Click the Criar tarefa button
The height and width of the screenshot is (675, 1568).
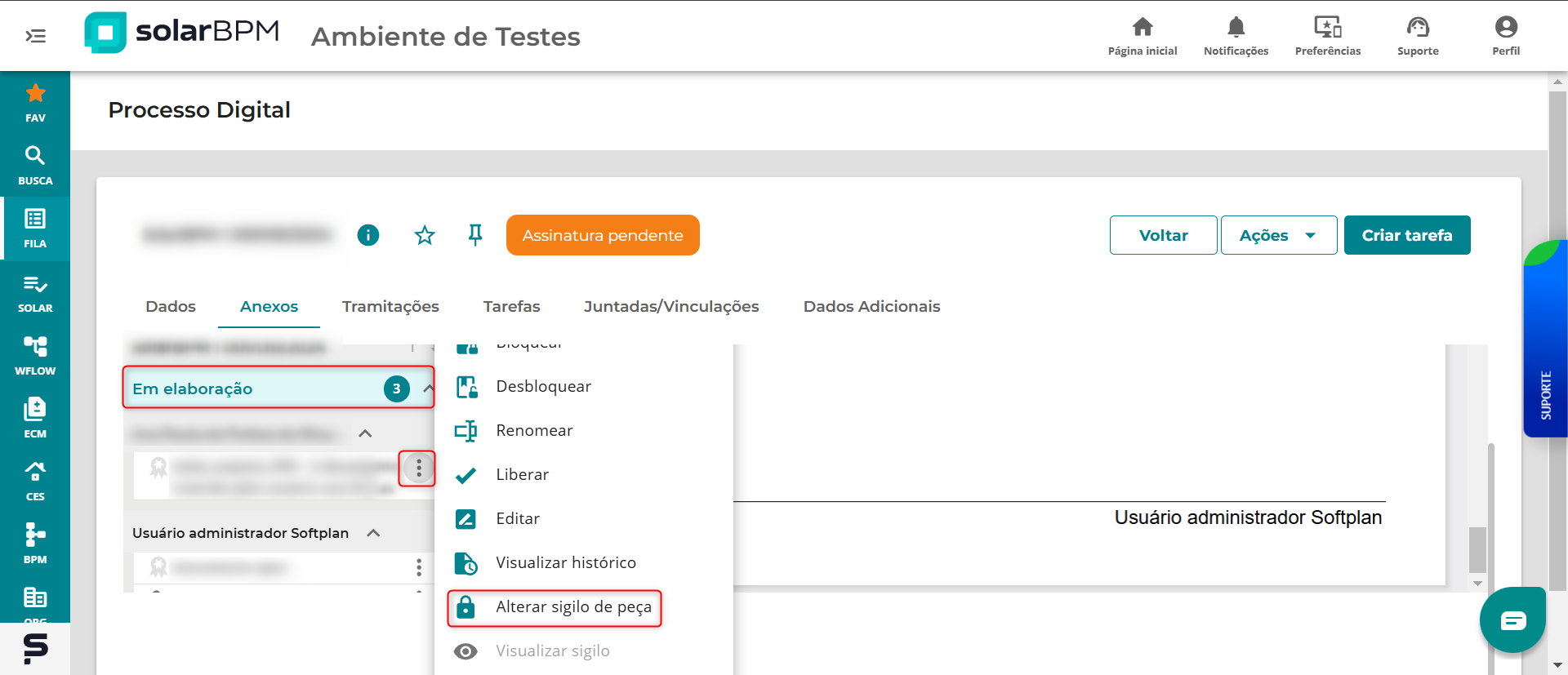(x=1406, y=236)
